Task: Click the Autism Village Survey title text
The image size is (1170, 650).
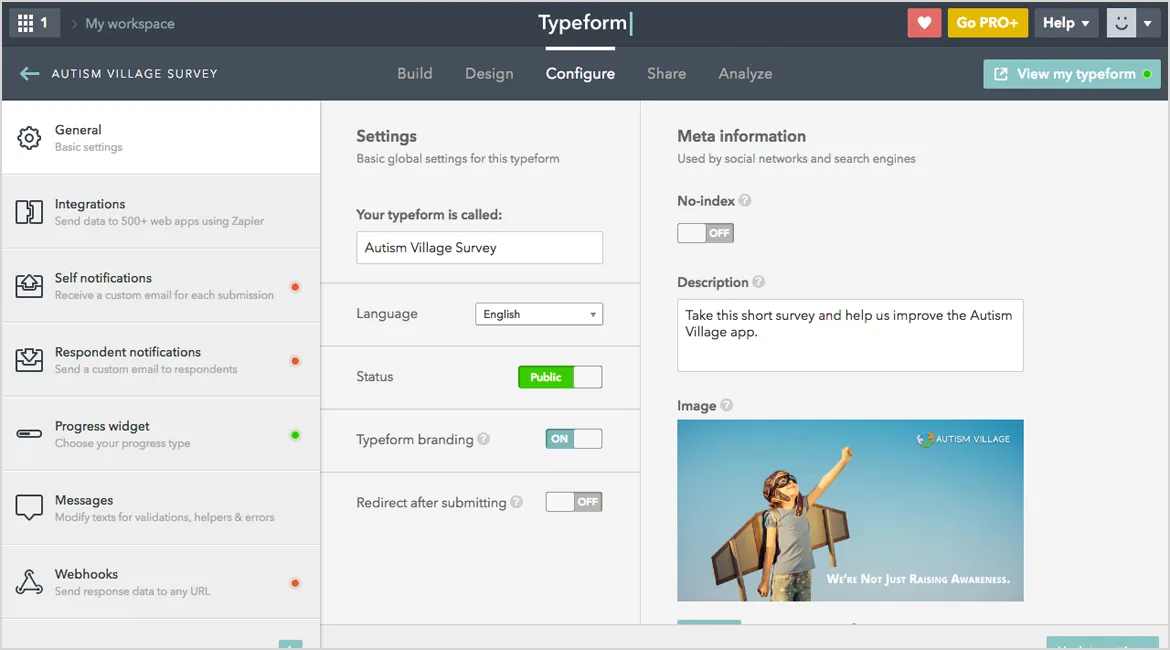Action: pyautogui.click(x=134, y=74)
